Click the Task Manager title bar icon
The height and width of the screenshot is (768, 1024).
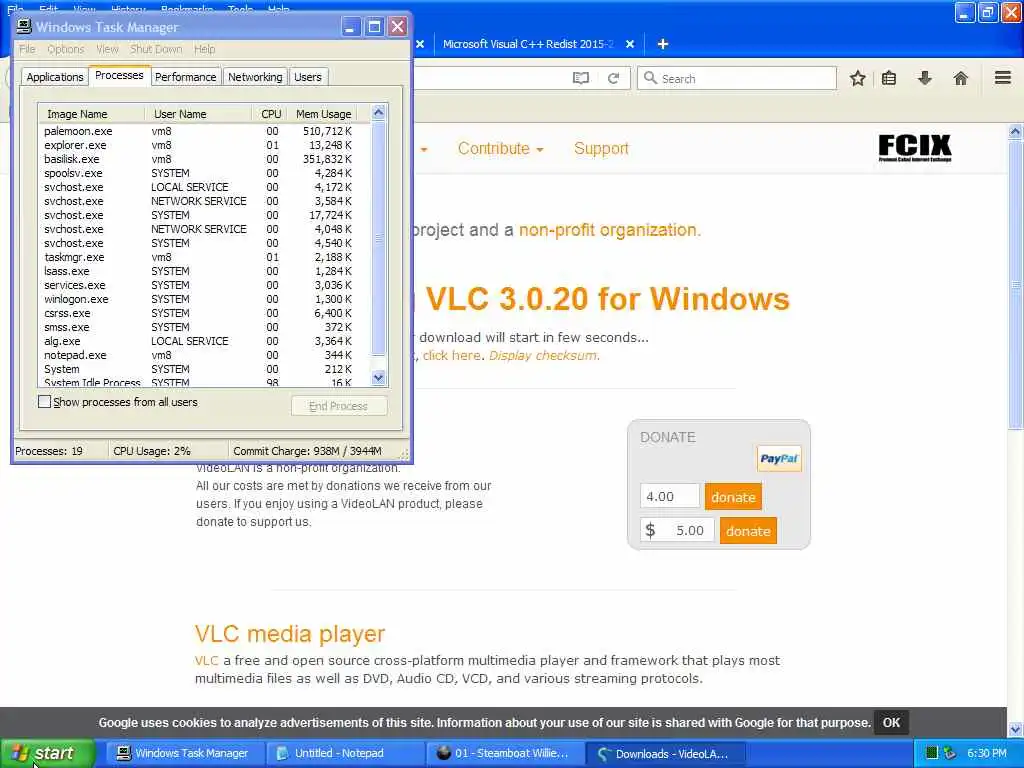pyautogui.click(x=24, y=26)
